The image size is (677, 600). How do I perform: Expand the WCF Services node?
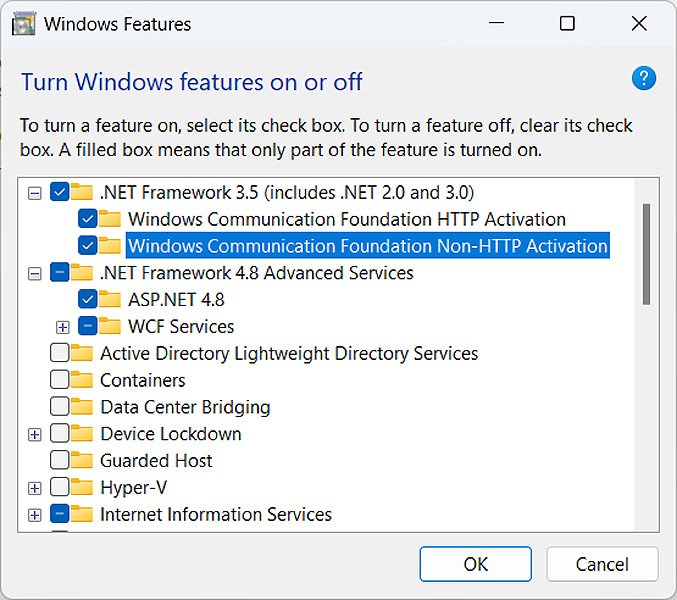63,326
